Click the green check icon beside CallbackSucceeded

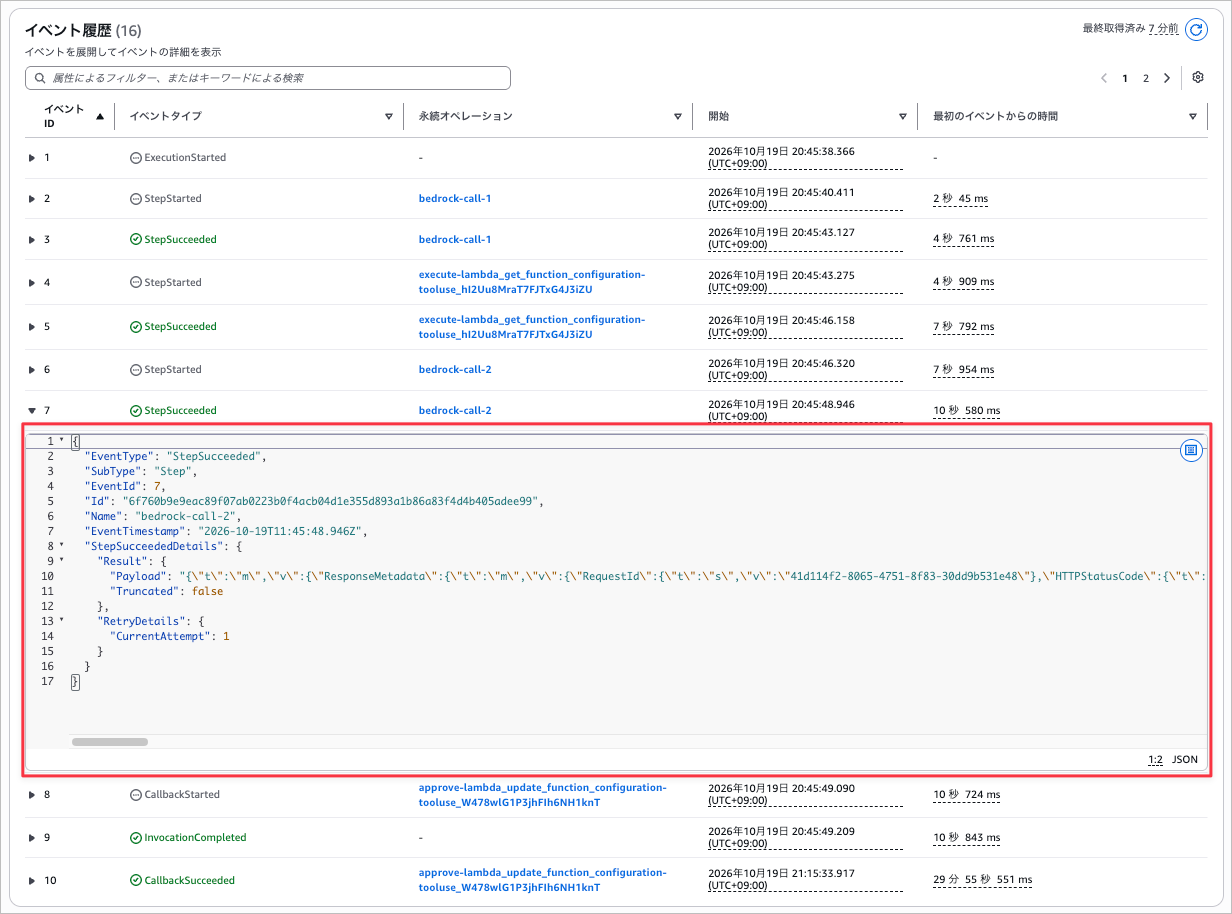(136, 881)
